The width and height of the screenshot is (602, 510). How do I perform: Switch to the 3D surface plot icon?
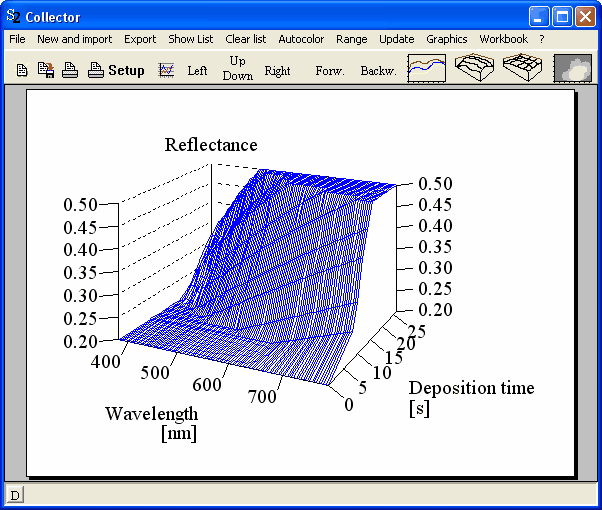point(475,68)
